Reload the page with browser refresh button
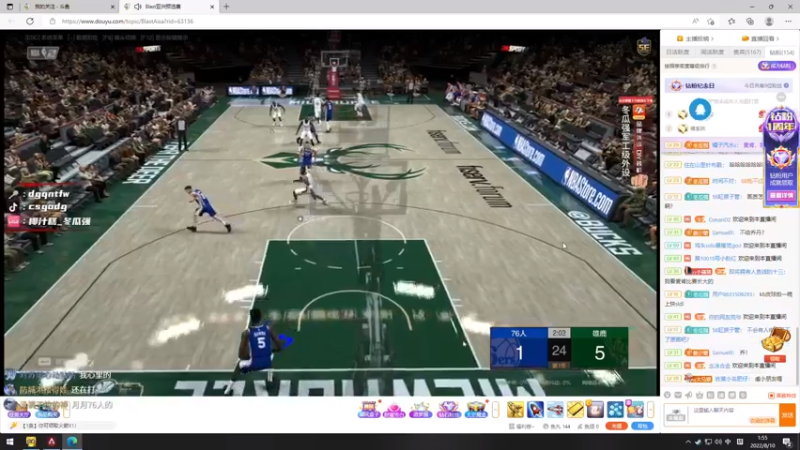 [30, 21]
